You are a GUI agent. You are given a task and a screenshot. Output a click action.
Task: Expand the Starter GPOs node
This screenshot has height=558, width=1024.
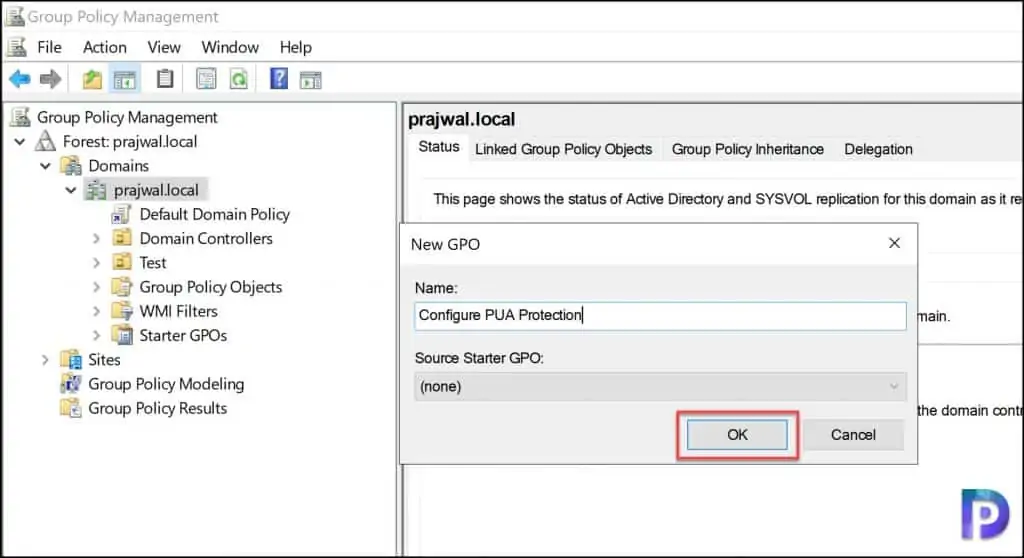tap(97, 335)
